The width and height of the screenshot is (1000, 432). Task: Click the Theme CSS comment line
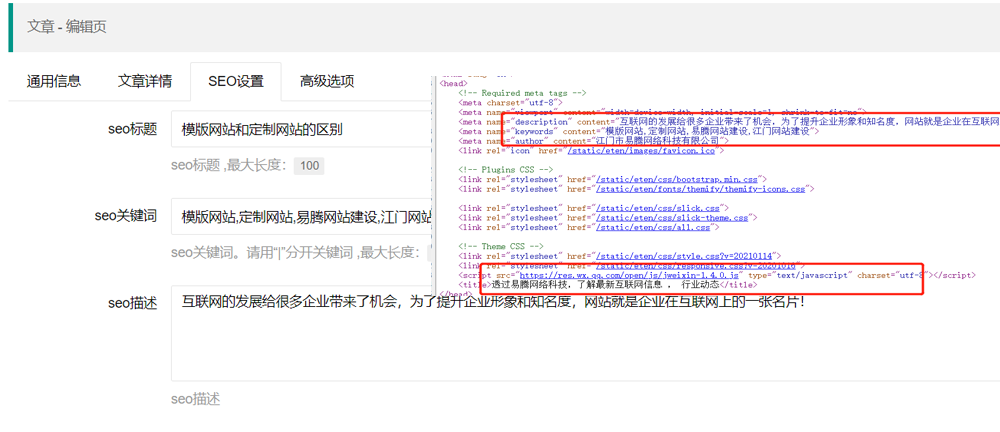coord(501,246)
